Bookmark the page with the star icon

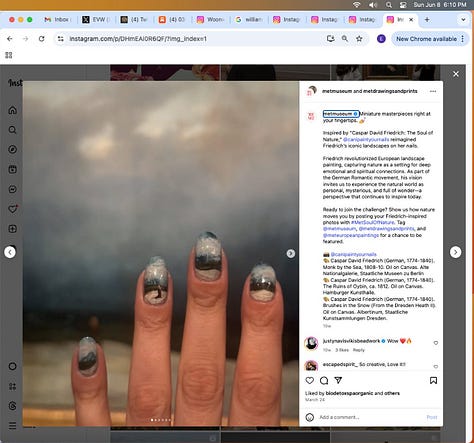[359, 39]
